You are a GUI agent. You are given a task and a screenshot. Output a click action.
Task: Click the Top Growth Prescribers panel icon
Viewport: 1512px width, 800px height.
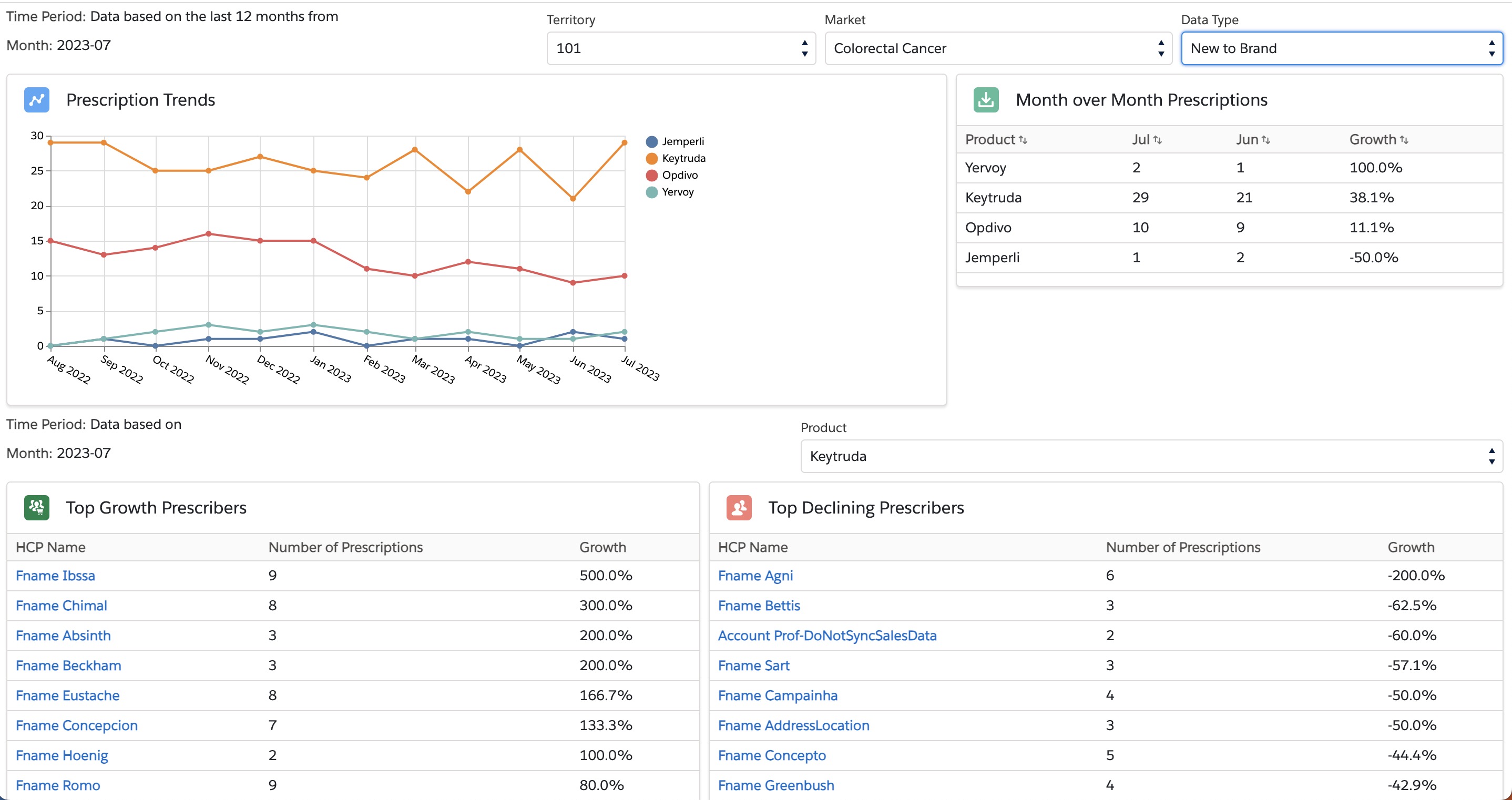pos(36,508)
